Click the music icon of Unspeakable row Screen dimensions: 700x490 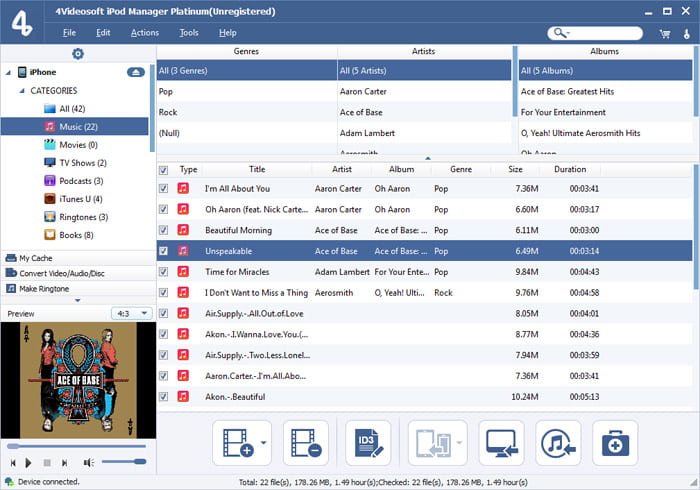183,251
